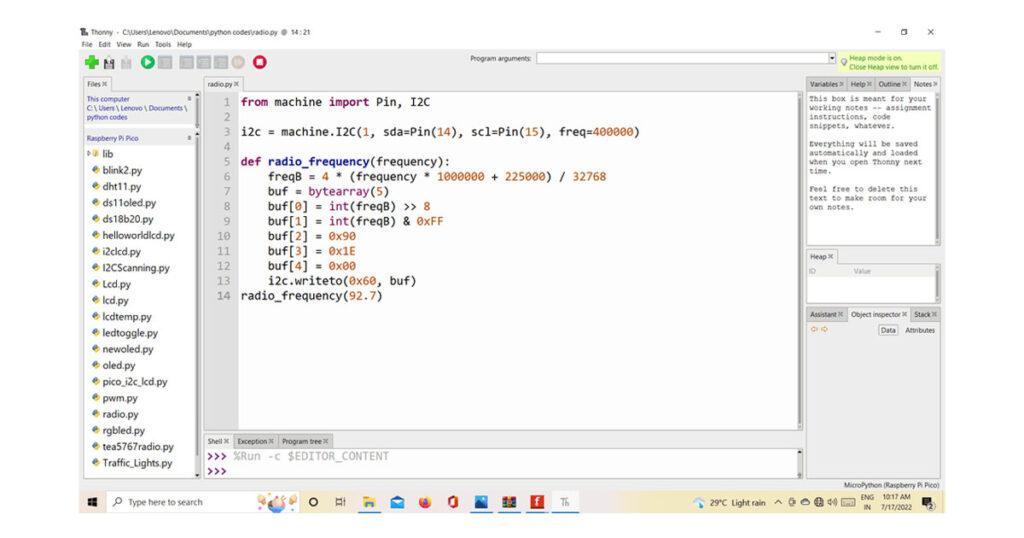Viewport: 1024px width, 538px height.
Task: Select MicroPython (Raspberry Pi Pico) interpreter selector
Action: tap(890, 484)
